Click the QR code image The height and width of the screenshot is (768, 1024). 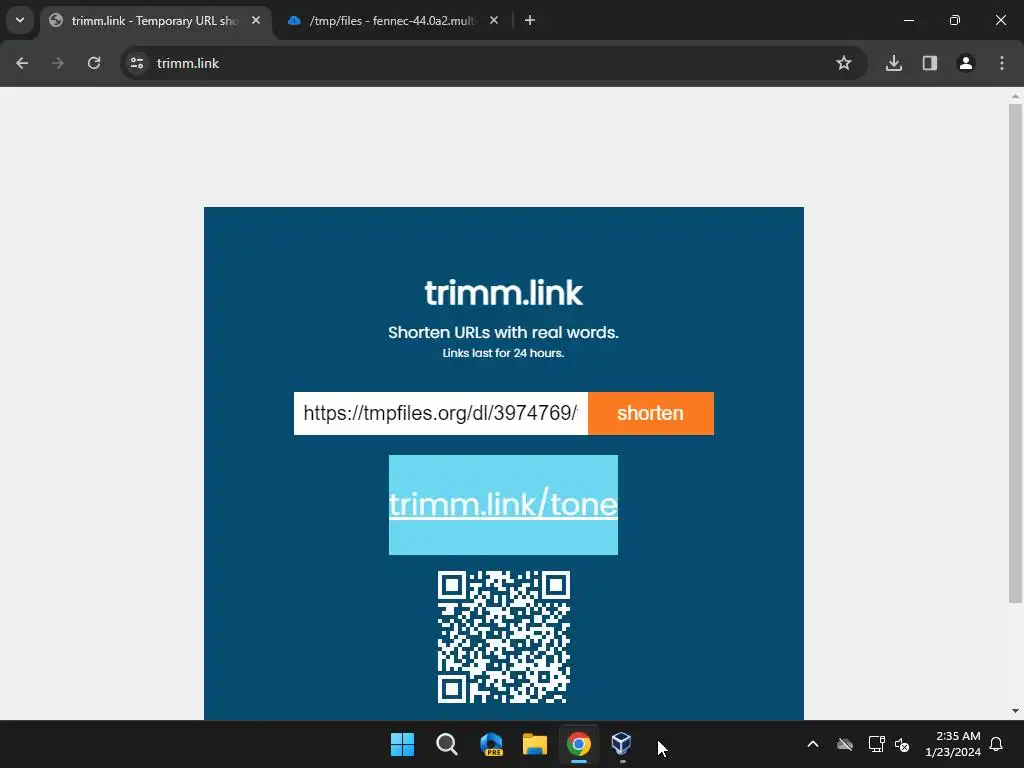[504, 637]
